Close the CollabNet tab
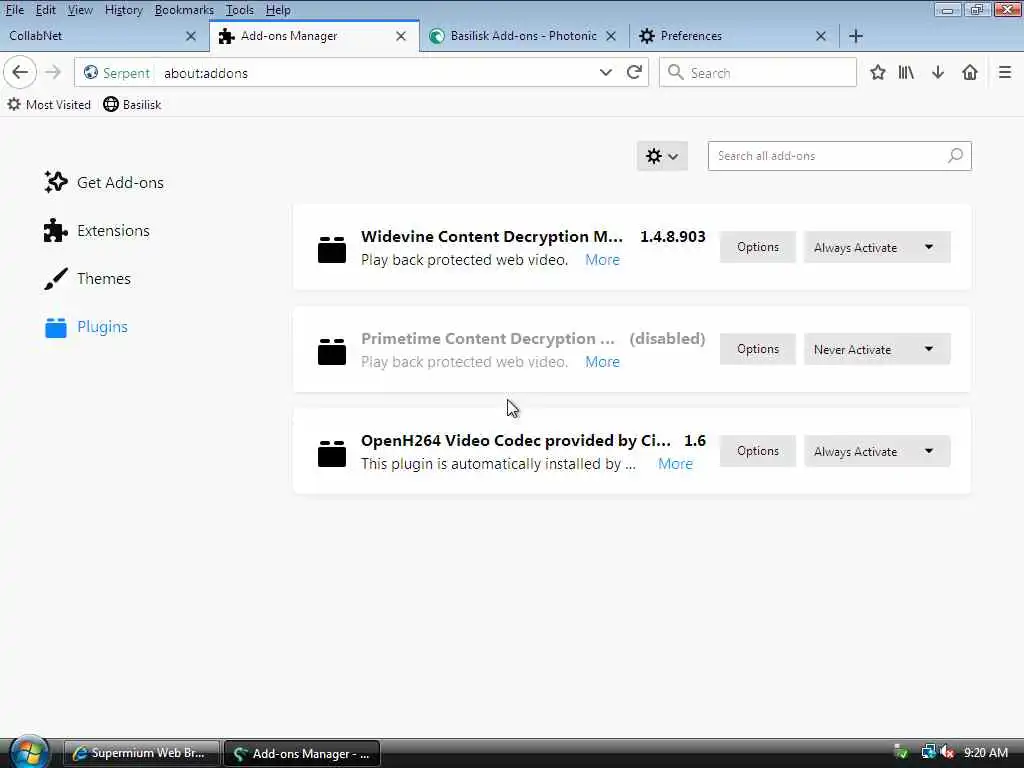The width and height of the screenshot is (1024, 768). coord(191,36)
